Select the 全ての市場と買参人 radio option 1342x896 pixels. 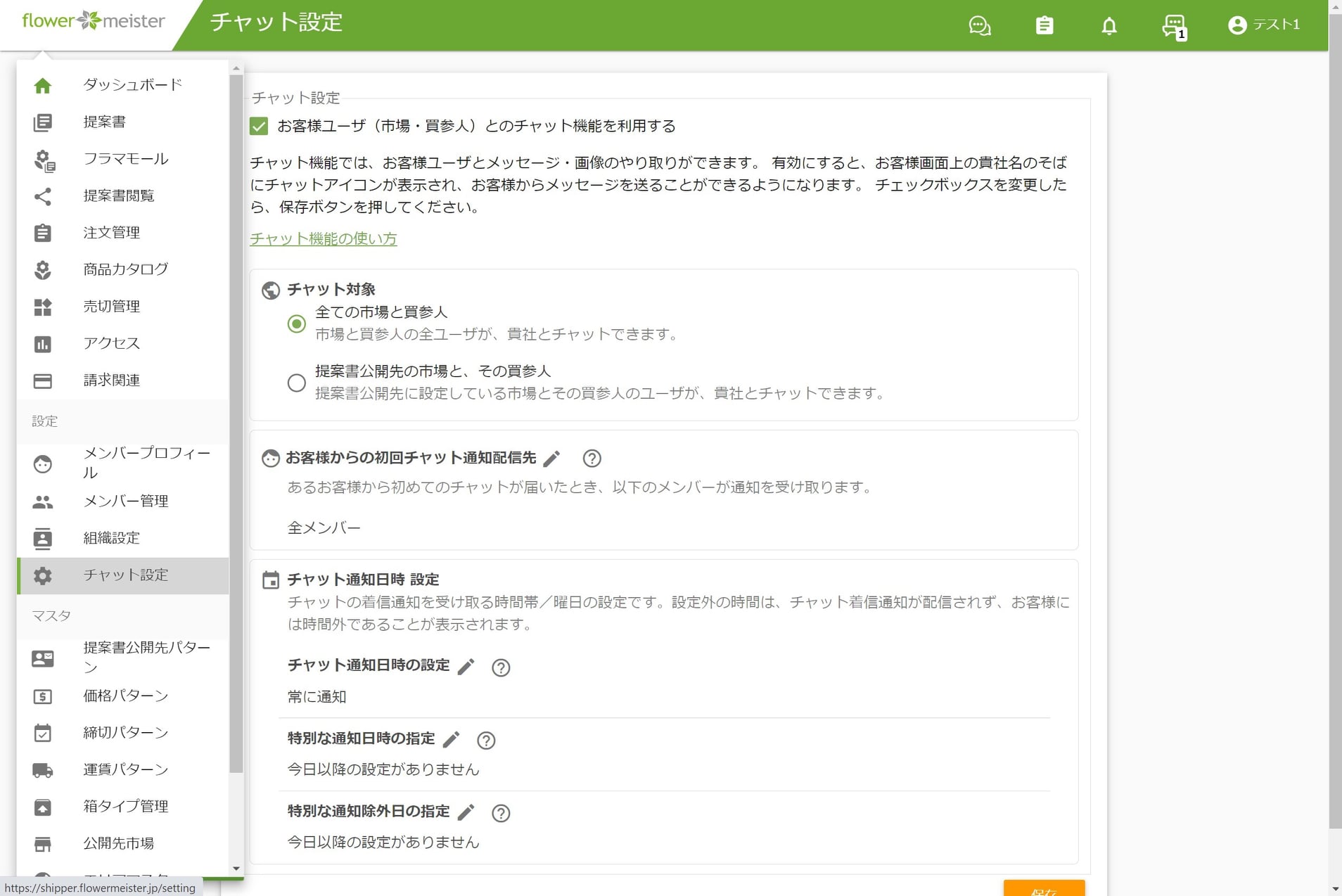(x=297, y=324)
